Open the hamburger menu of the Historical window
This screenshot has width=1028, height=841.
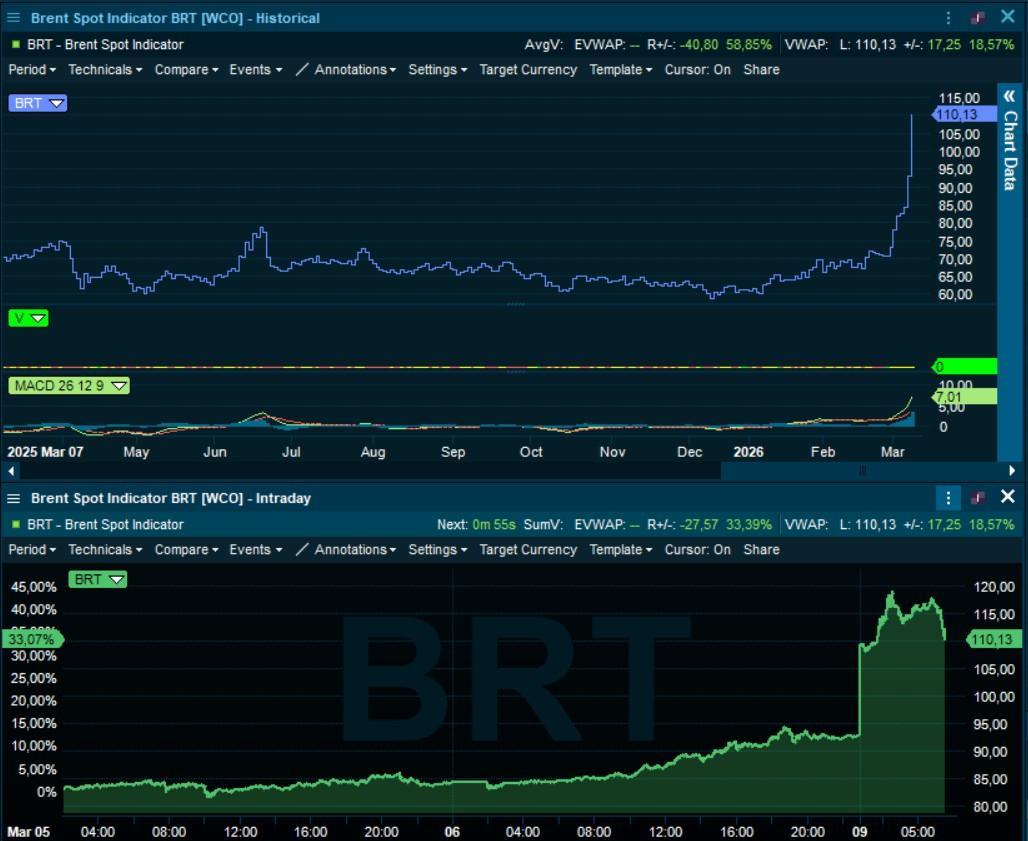click(13, 18)
